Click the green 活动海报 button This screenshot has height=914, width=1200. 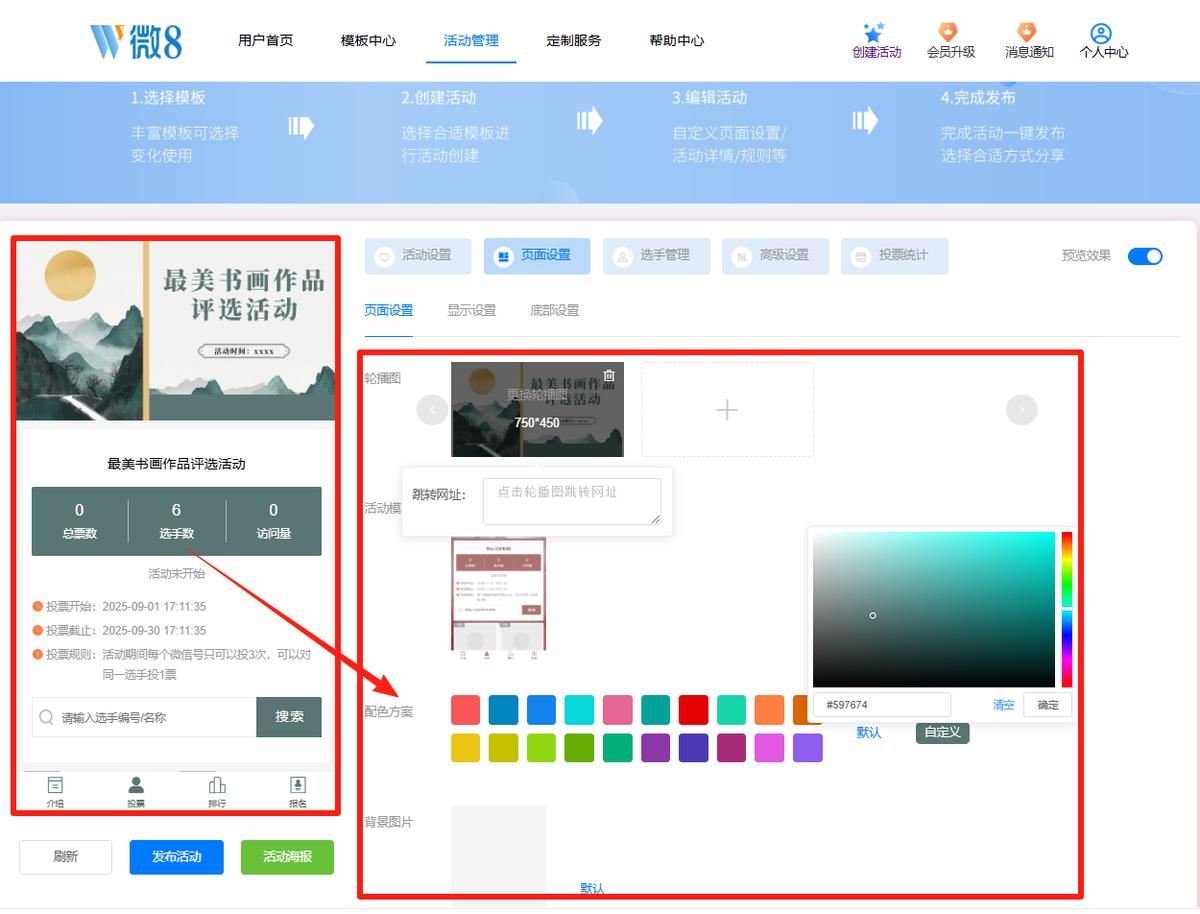[287, 857]
